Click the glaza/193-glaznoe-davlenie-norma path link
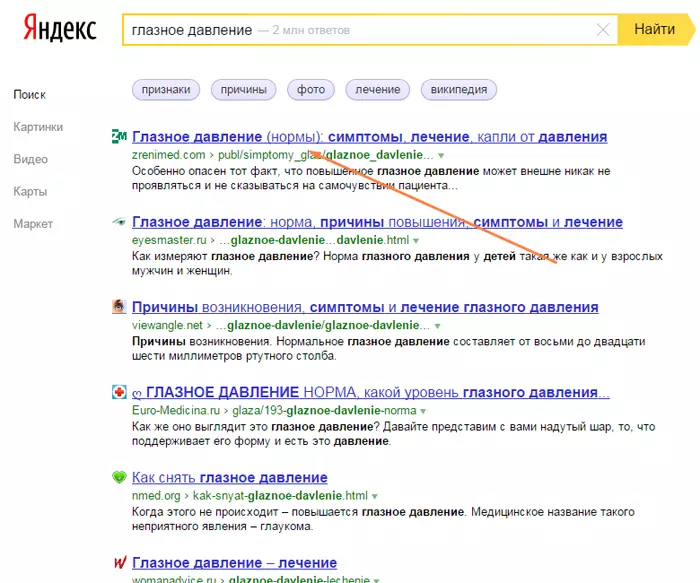The width and height of the screenshot is (700, 583). click(324, 410)
